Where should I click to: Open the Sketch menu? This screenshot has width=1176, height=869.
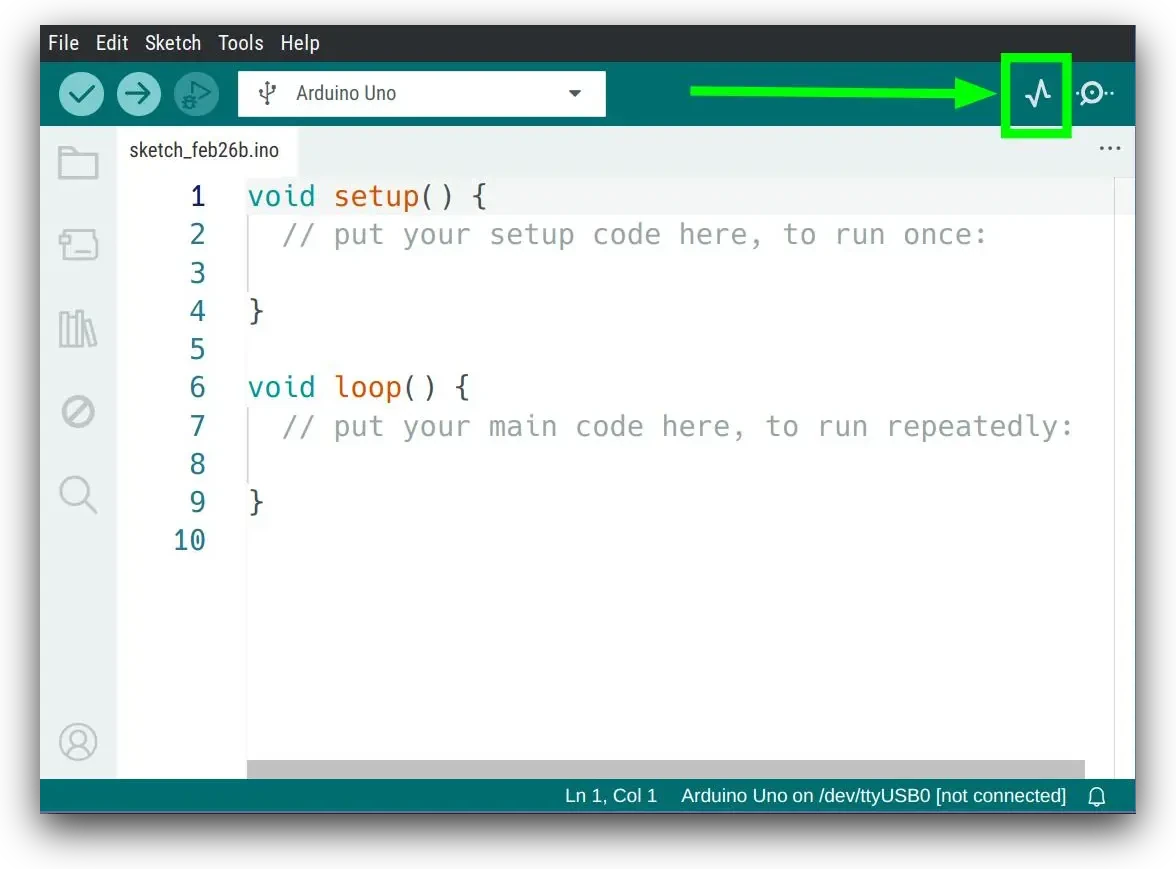click(x=173, y=43)
